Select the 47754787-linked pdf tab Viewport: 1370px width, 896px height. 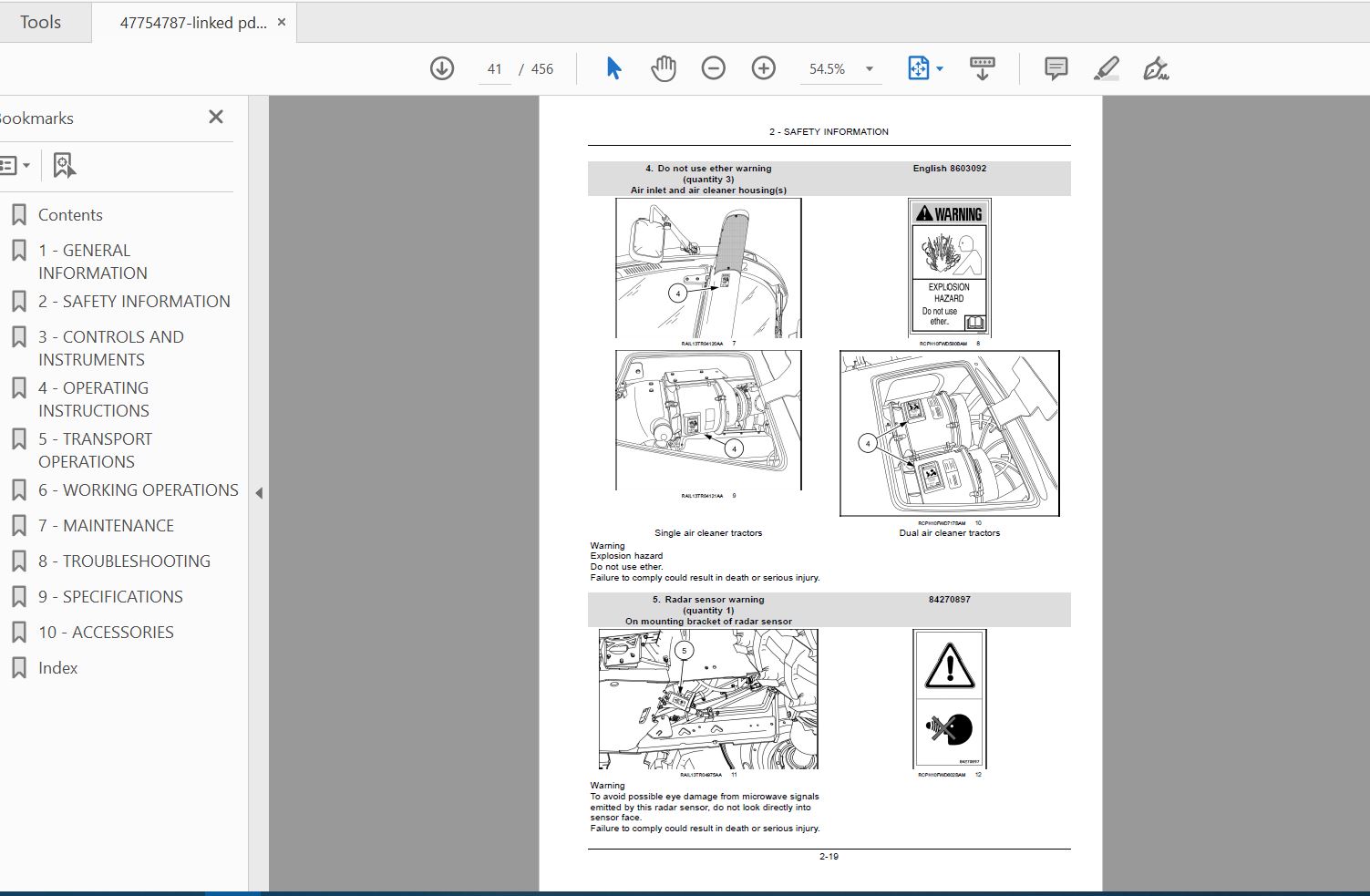[x=193, y=23]
